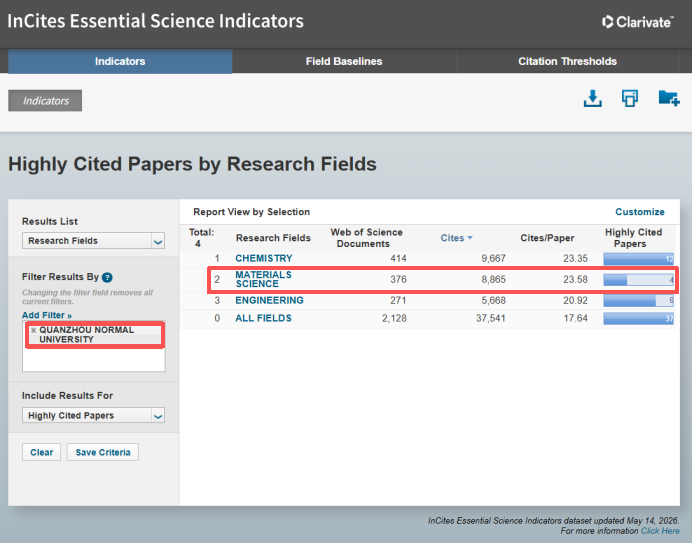Screen dimensions: 693x543
Task: Click the download report icon
Action: coord(592,98)
